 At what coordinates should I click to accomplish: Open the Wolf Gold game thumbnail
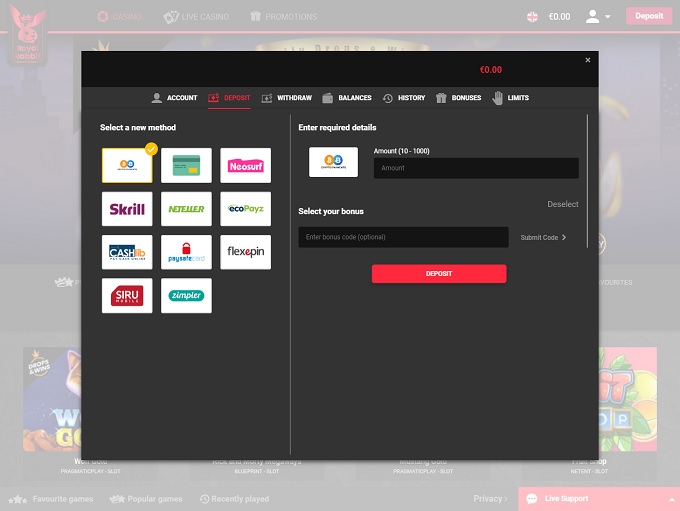pyautogui.click(x=52, y=399)
